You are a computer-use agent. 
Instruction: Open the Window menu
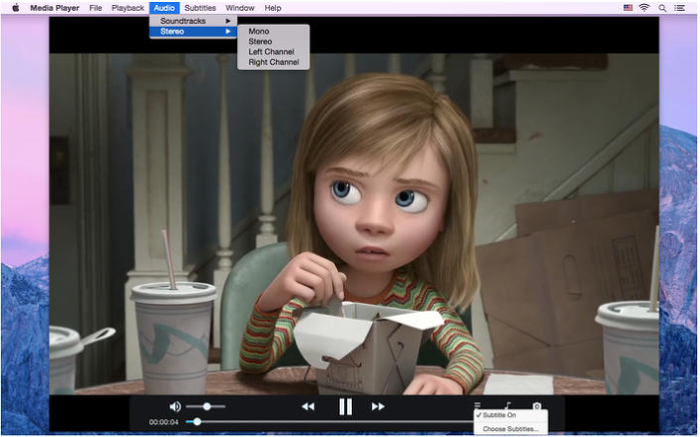tap(240, 8)
